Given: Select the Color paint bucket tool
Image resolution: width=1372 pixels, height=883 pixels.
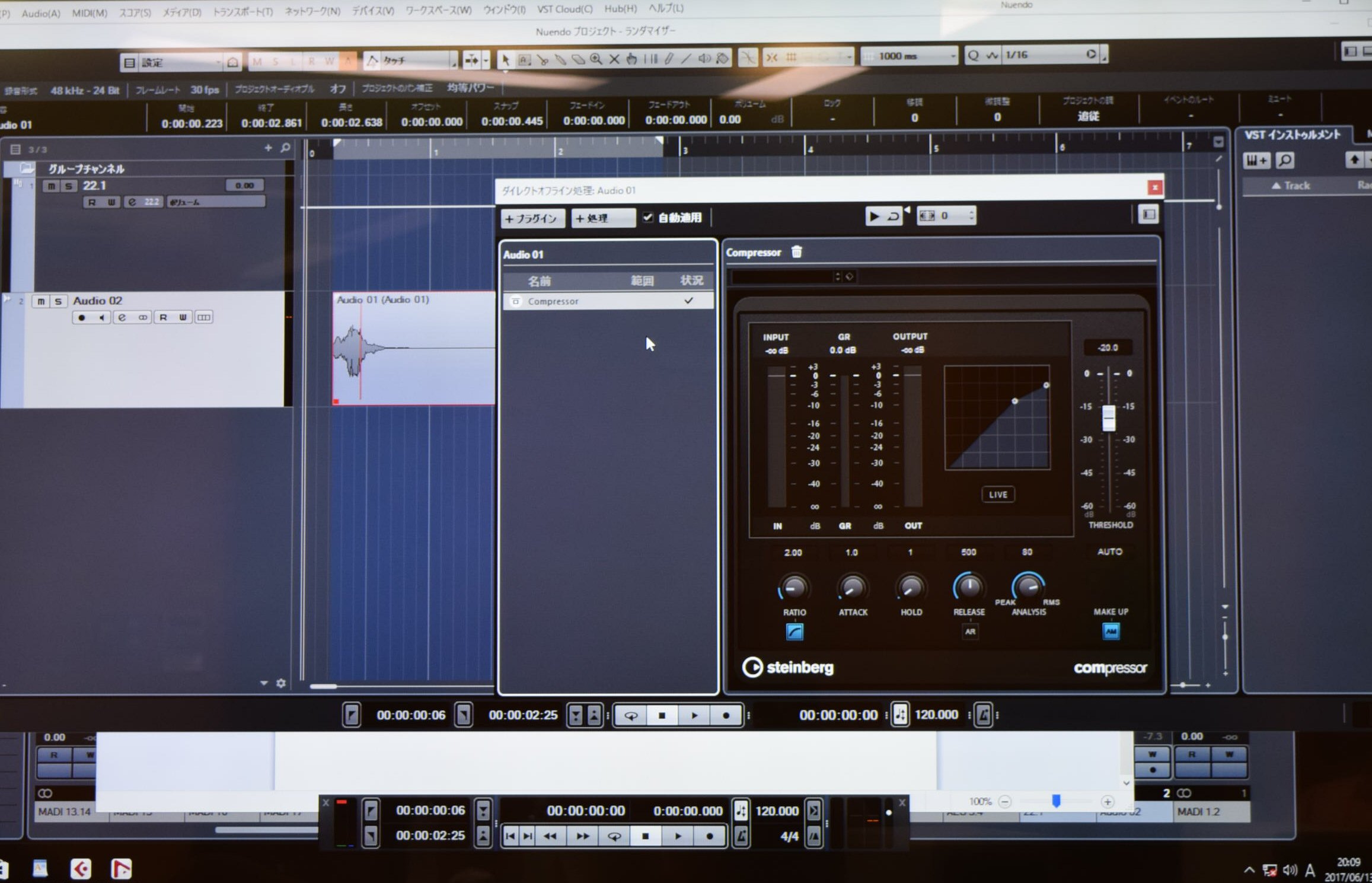Looking at the screenshot, I should 722,58.
